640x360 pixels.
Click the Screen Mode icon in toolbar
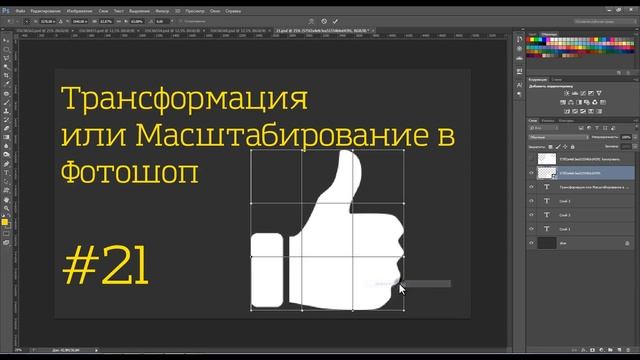pyautogui.click(x=6, y=242)
